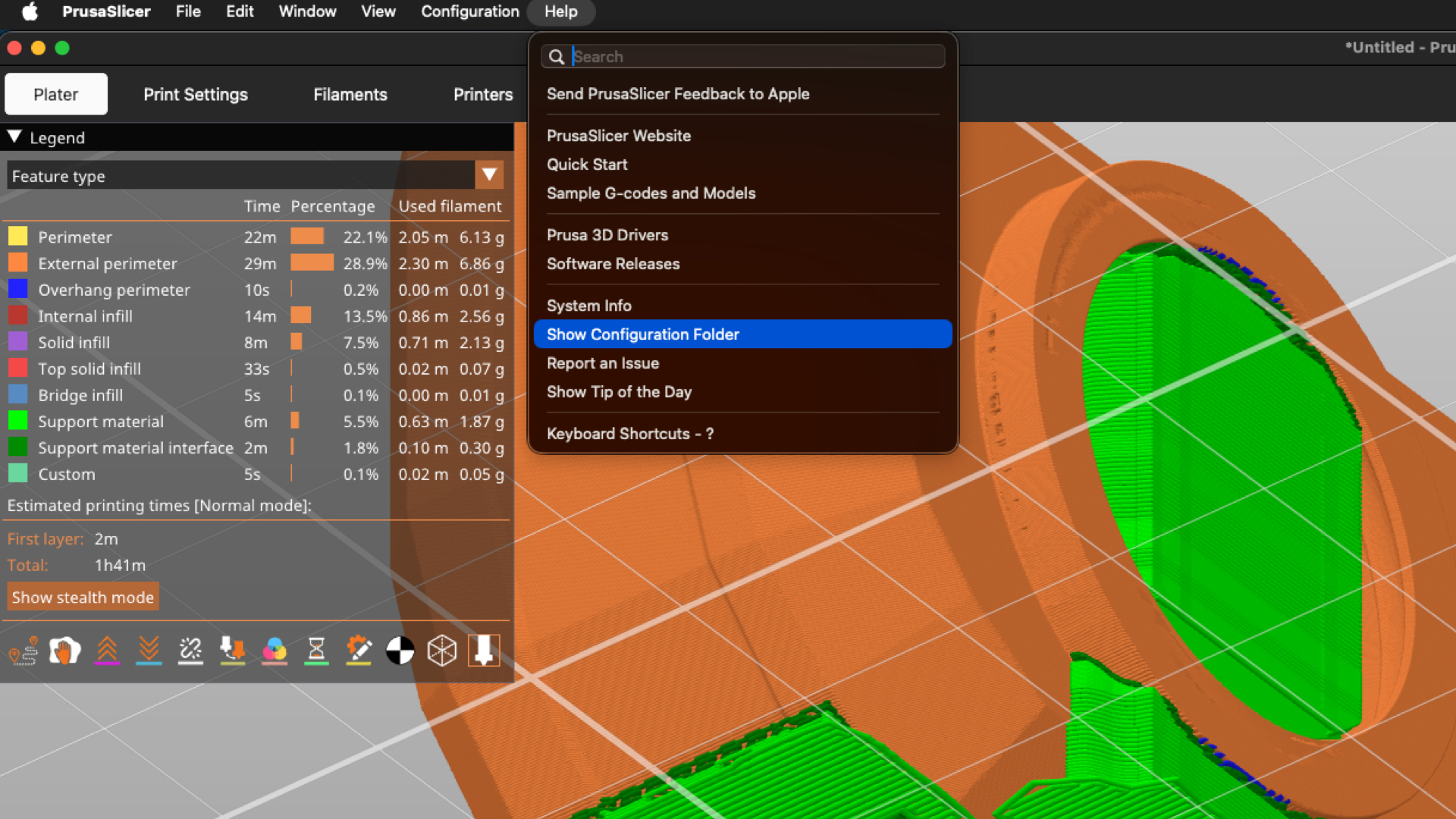
Task: Open the Edit menu
Action: 240,11
